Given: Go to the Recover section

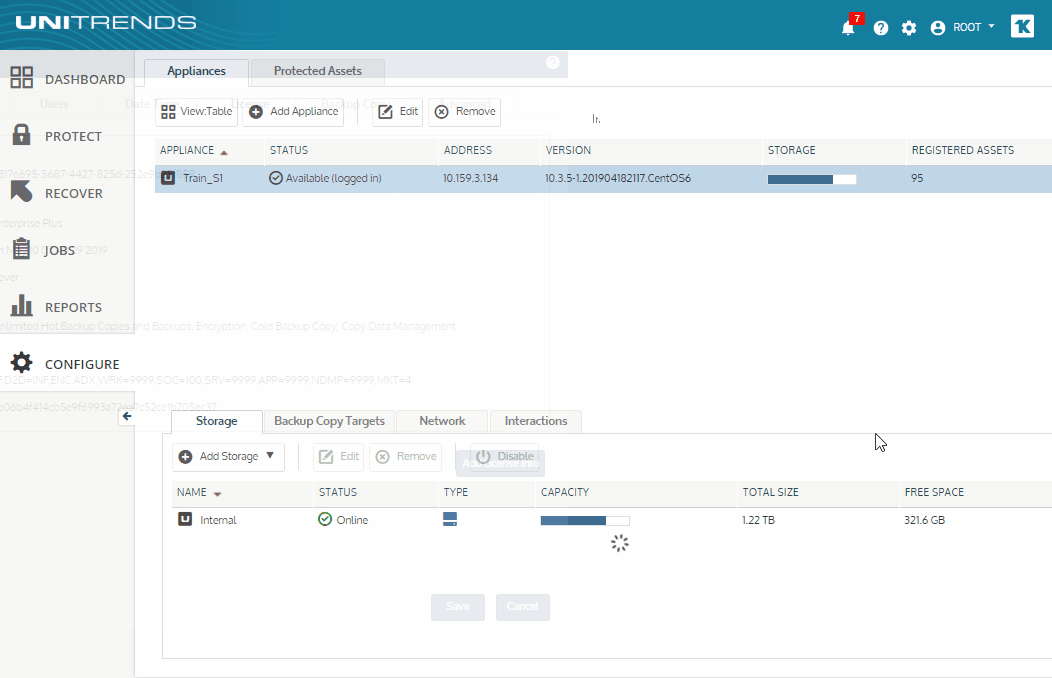Looking at the screenshot, I should tap(67, 192).
